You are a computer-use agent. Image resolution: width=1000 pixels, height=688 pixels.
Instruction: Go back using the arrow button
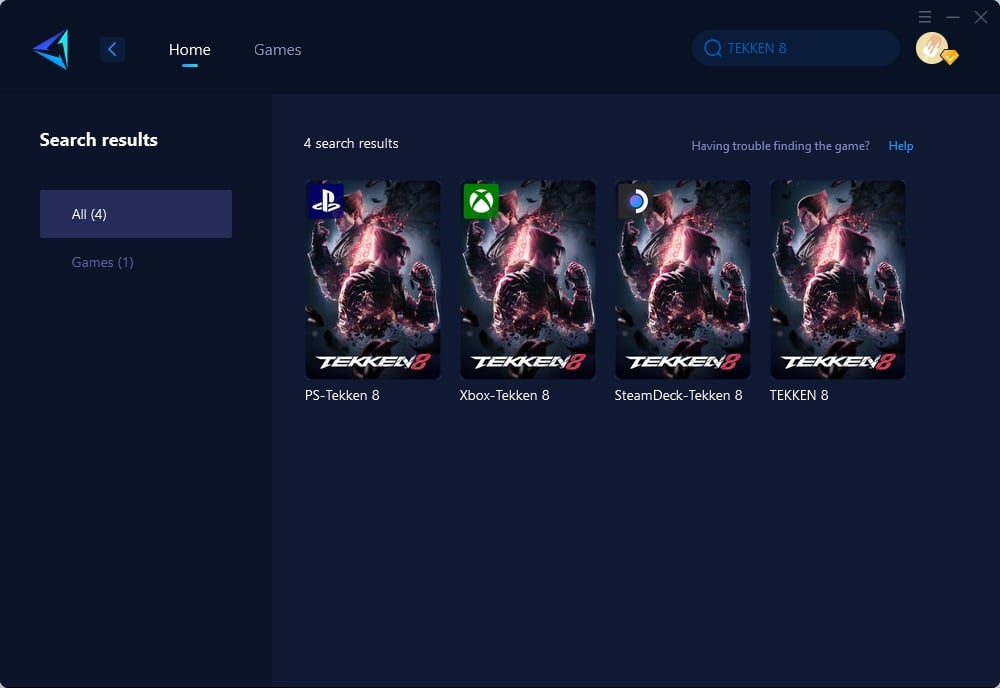[112, 49]
